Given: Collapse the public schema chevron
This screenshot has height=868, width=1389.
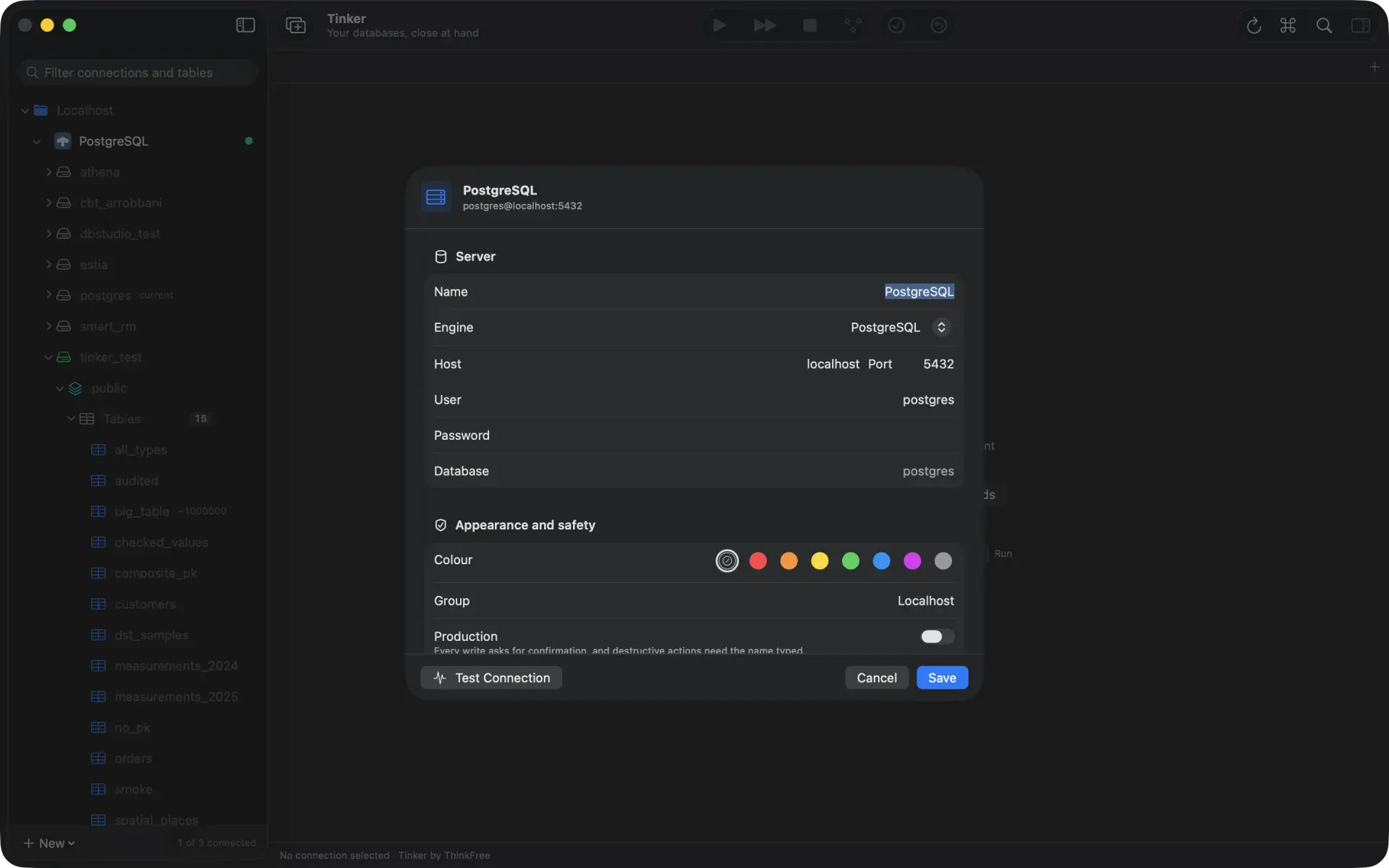Looking at the screenshot, I should tap(60, 388).
